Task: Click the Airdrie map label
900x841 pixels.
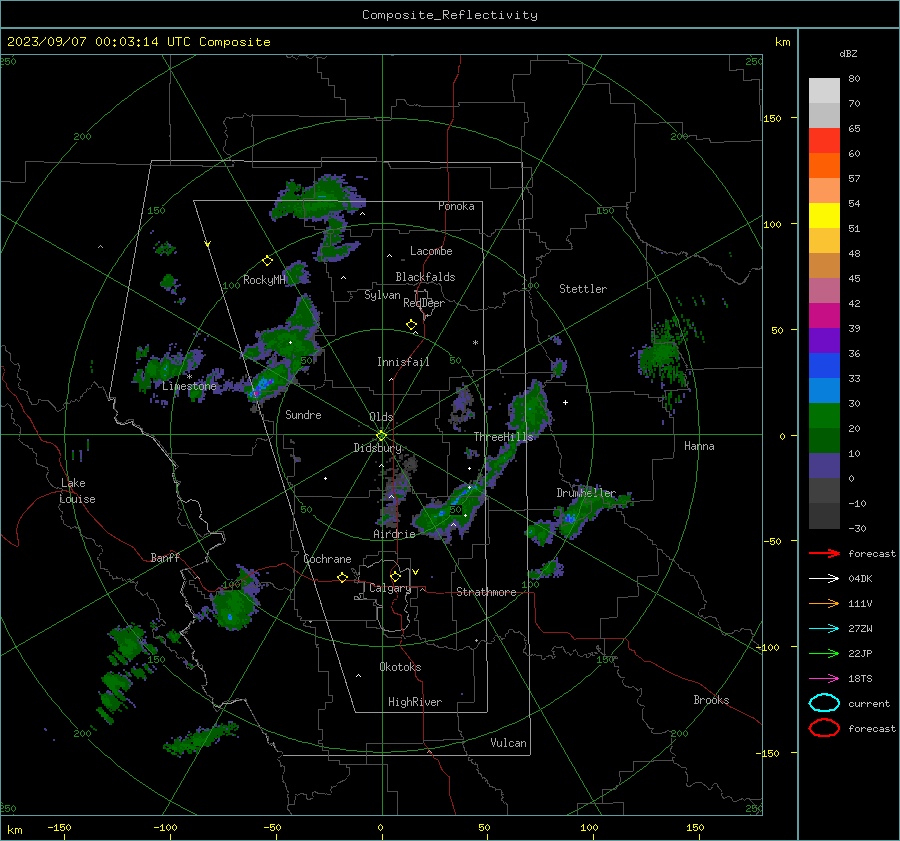Action: (394, 534)
